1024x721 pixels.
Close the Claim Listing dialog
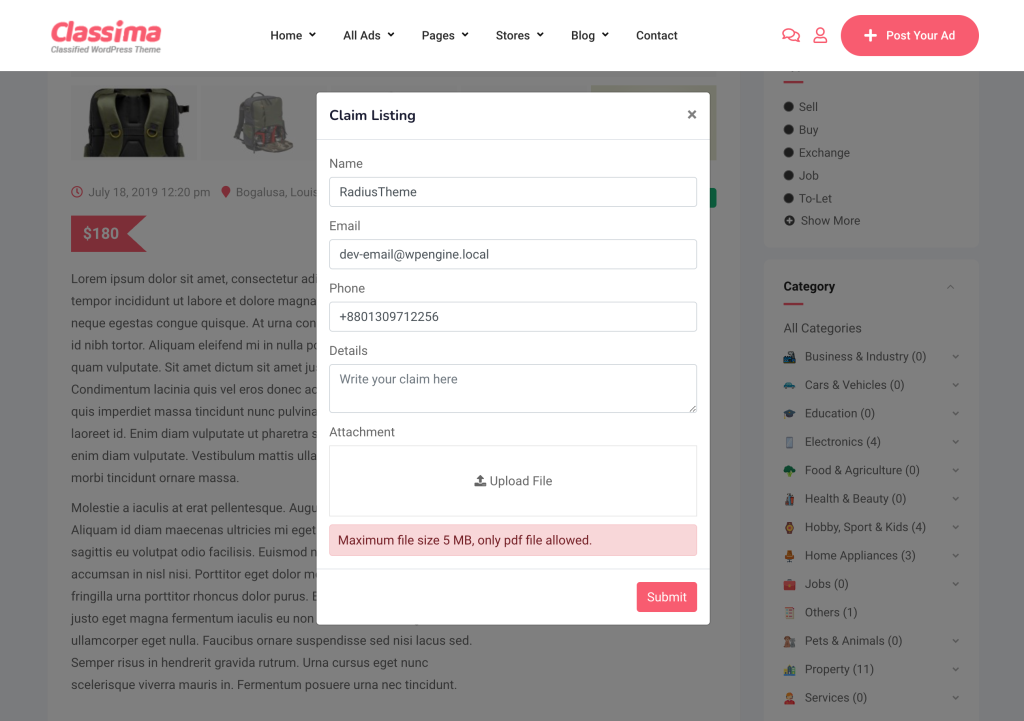pyautogui.click(x=692, y=115)
